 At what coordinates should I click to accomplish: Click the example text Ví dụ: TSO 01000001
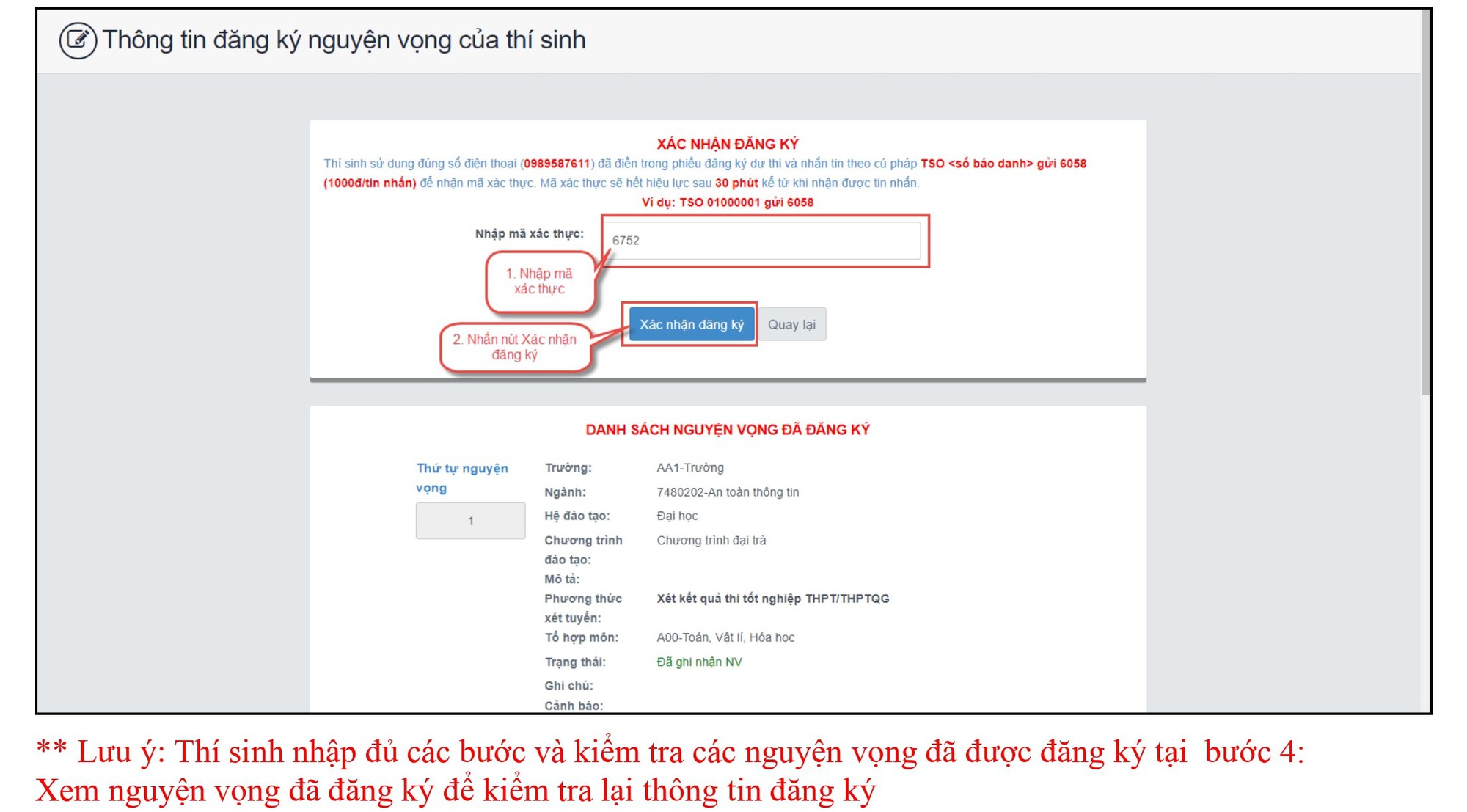click(x=727, y=202)
